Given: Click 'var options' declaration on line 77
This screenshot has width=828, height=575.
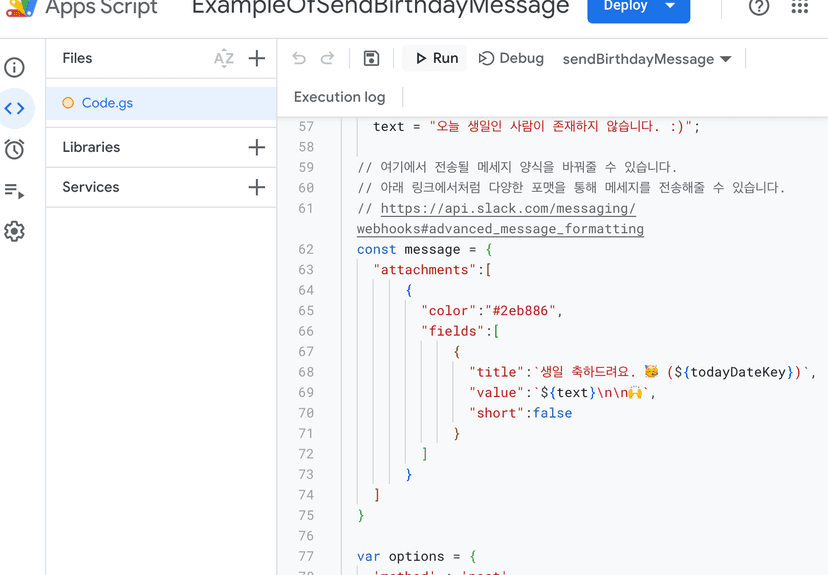Looking at the screenshot, I should click(400, 557).
